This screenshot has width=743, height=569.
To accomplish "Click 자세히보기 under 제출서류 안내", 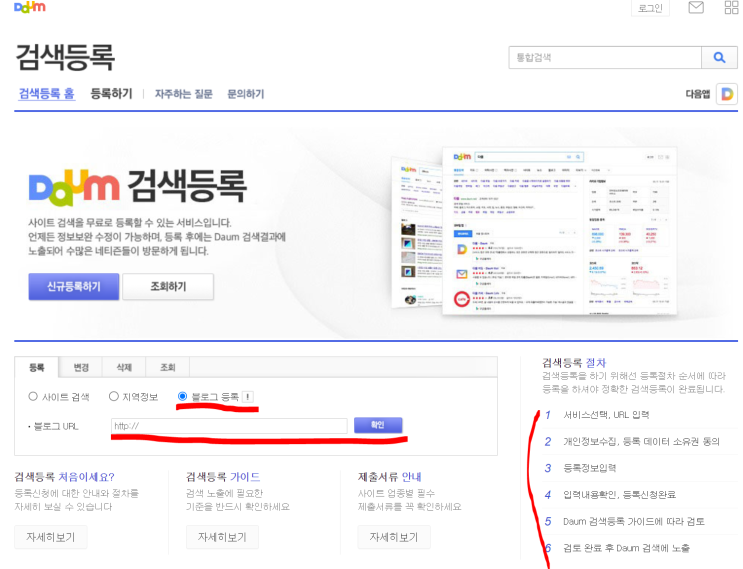I will pos(394,537).
